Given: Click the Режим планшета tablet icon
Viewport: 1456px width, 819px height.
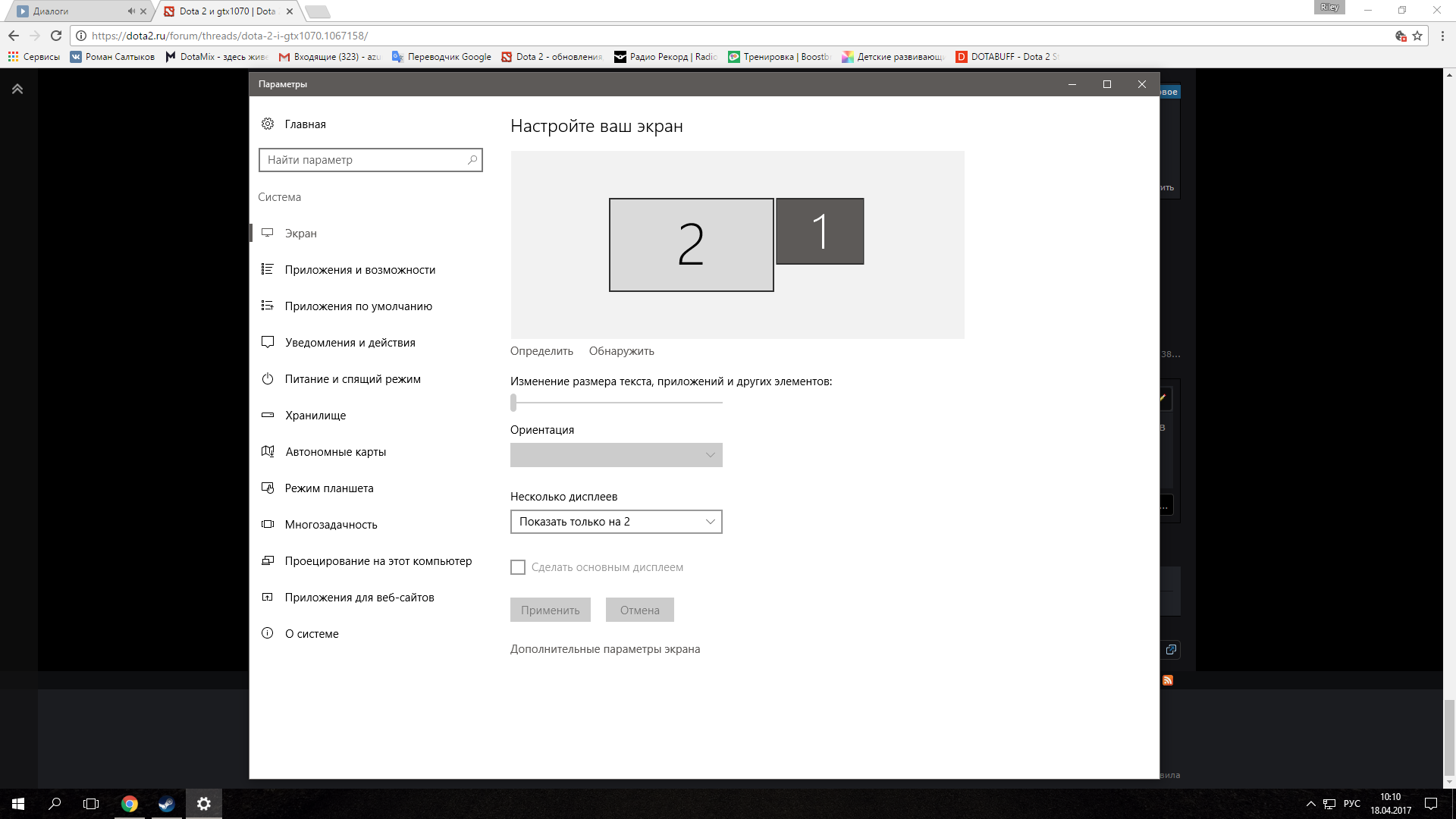Looking at the screenshot, I should pyautogui.click(x=268, y=488).
